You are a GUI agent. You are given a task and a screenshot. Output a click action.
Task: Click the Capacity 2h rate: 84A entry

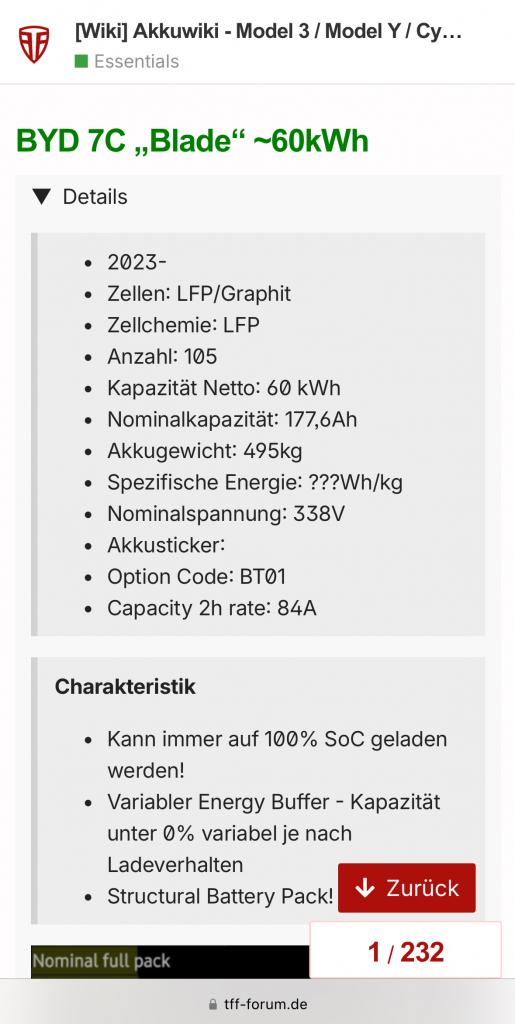212,608
